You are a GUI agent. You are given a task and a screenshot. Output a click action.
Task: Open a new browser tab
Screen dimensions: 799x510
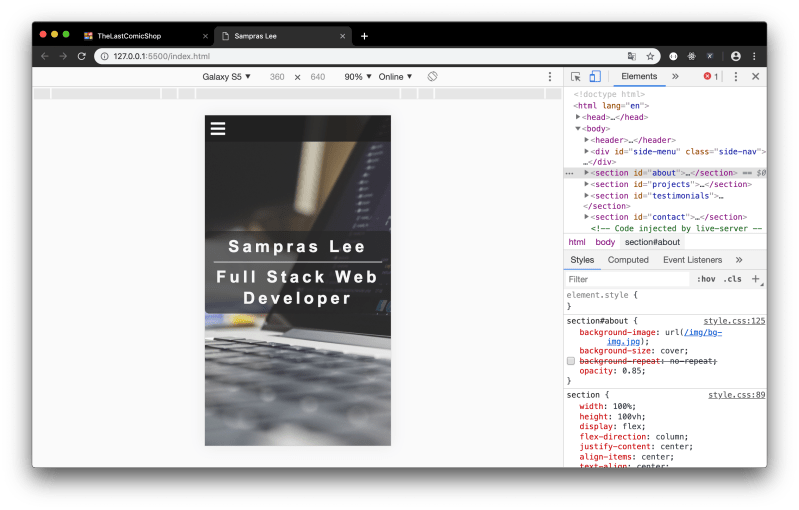364,36
